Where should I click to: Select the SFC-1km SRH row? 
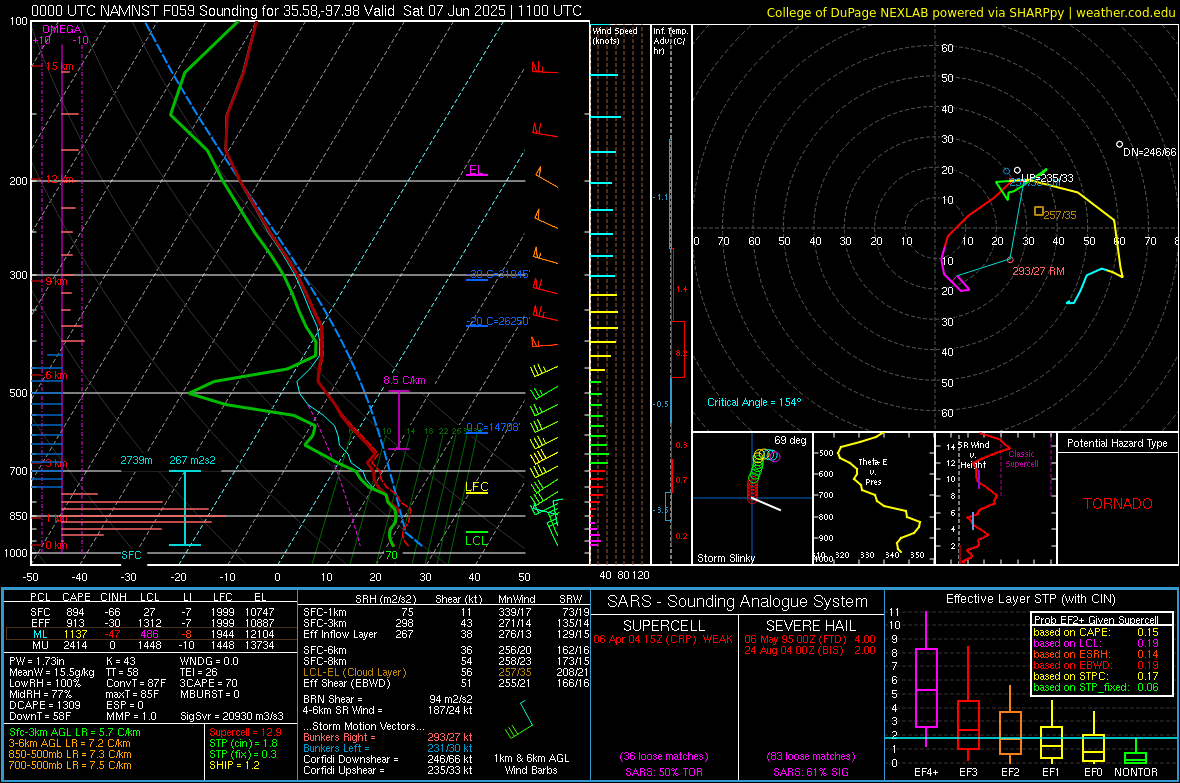446,612
